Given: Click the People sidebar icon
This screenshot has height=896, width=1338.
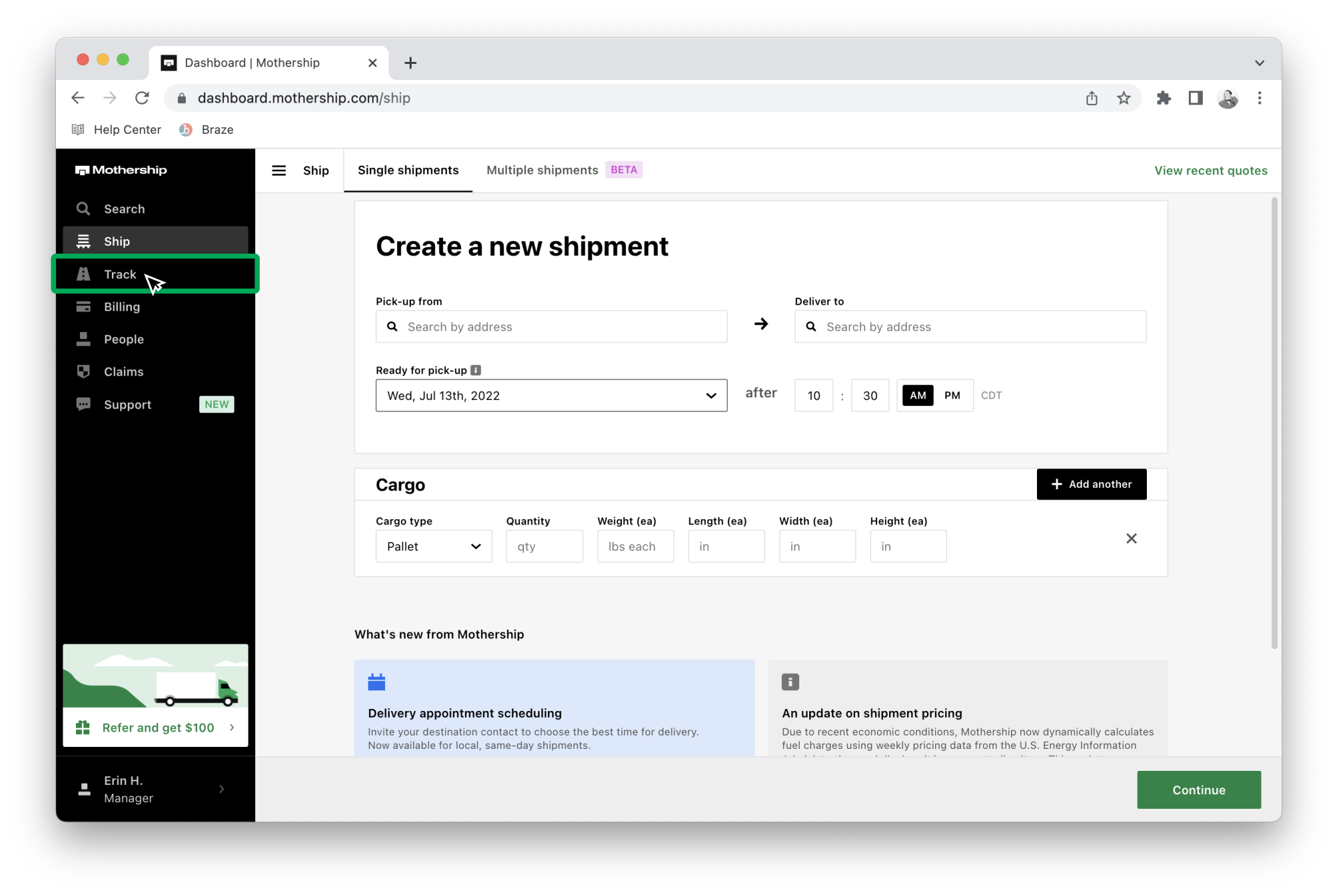Looking at the screenshot, I should [83, 339].
